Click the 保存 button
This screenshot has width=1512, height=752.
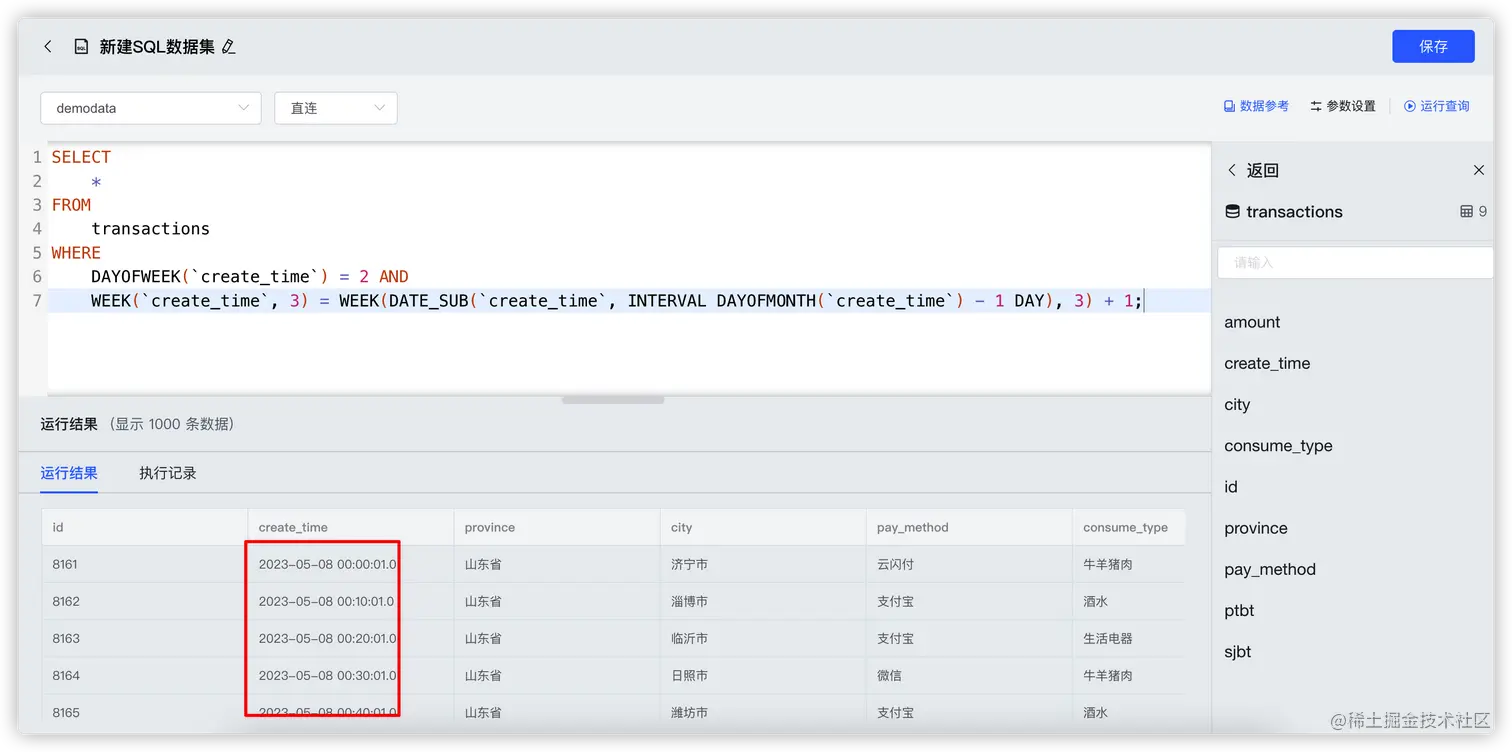coord(1433,46)
